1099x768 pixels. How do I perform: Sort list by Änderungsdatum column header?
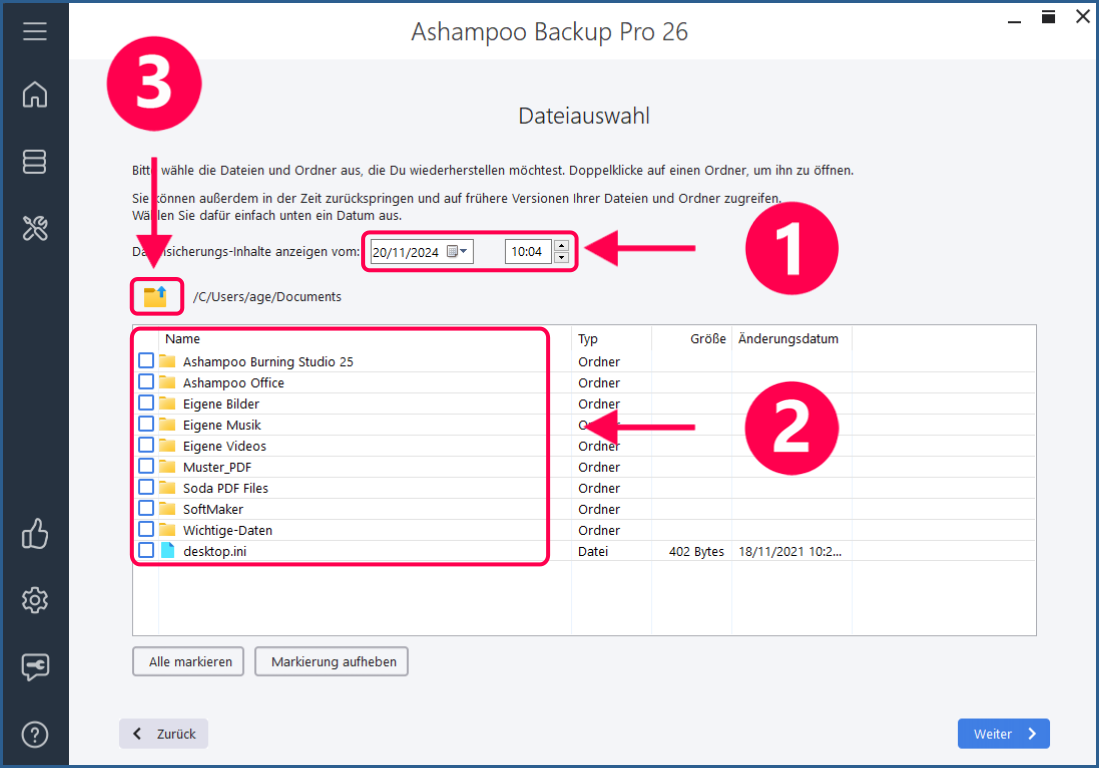[x=788, y=338]
